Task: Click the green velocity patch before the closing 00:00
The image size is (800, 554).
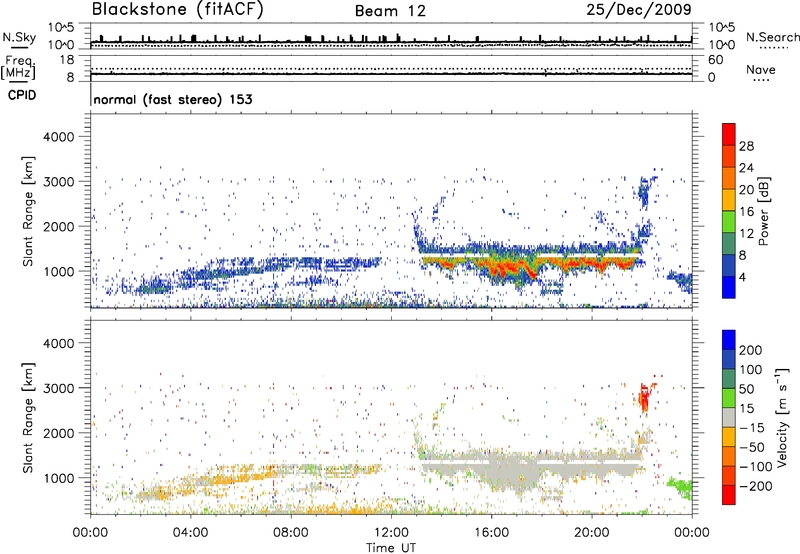Action: [x=681, y=486]
